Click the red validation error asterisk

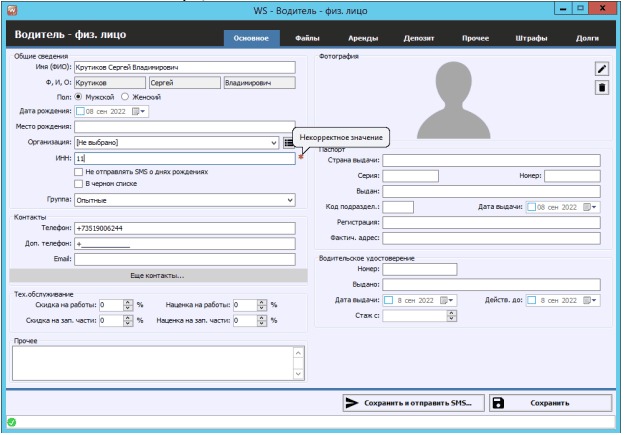coord(301,158)
